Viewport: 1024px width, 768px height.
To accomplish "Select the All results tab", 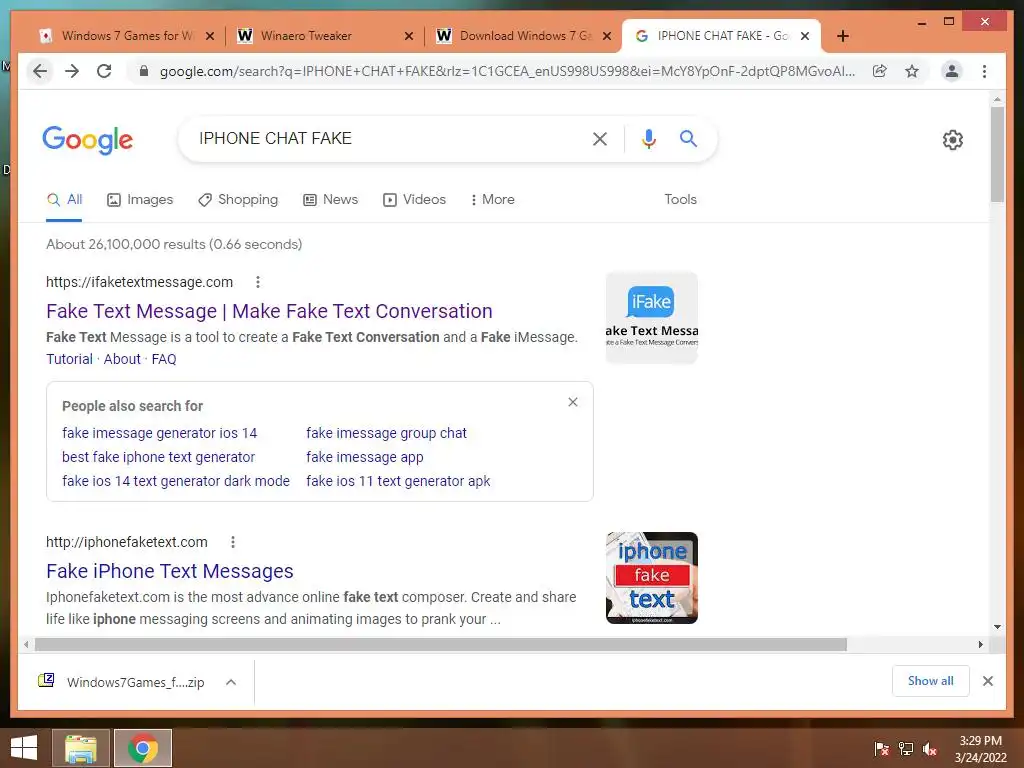I will click(x=64, y=200).
